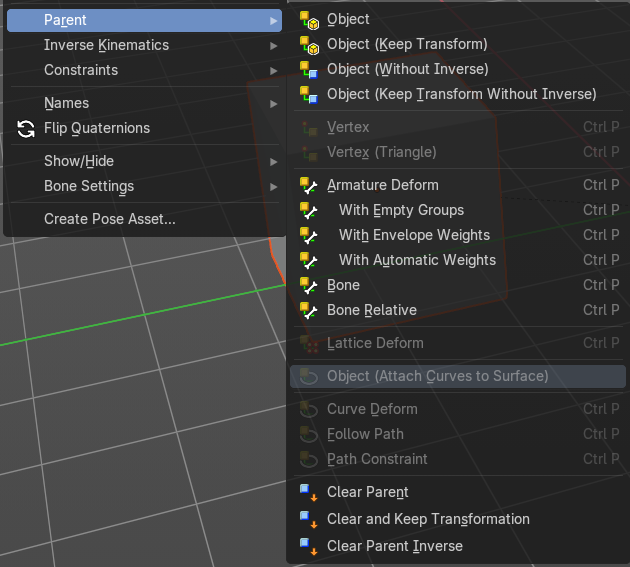Select Object (Keep Transform Without Inverse)

click(458, 94)
